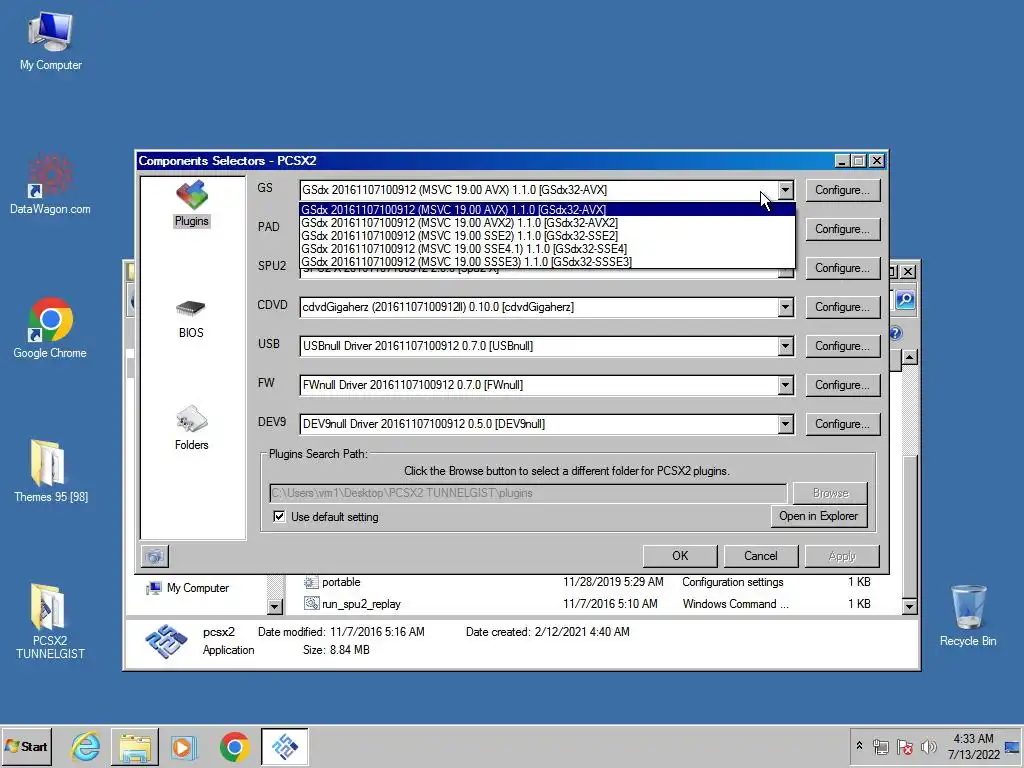
Task: Click run_spu2_replay file icon
Action: tap(312, 604)
